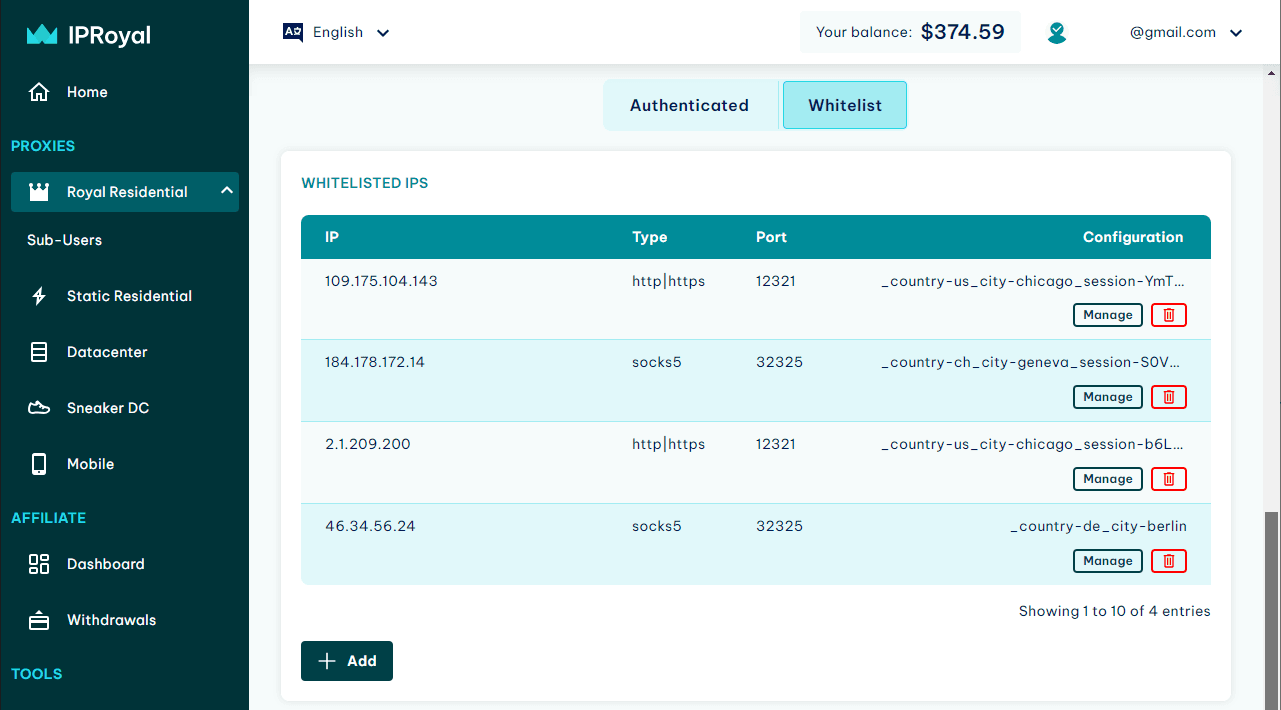Delete whitelisted IP 2.1.209.200

1169,479
